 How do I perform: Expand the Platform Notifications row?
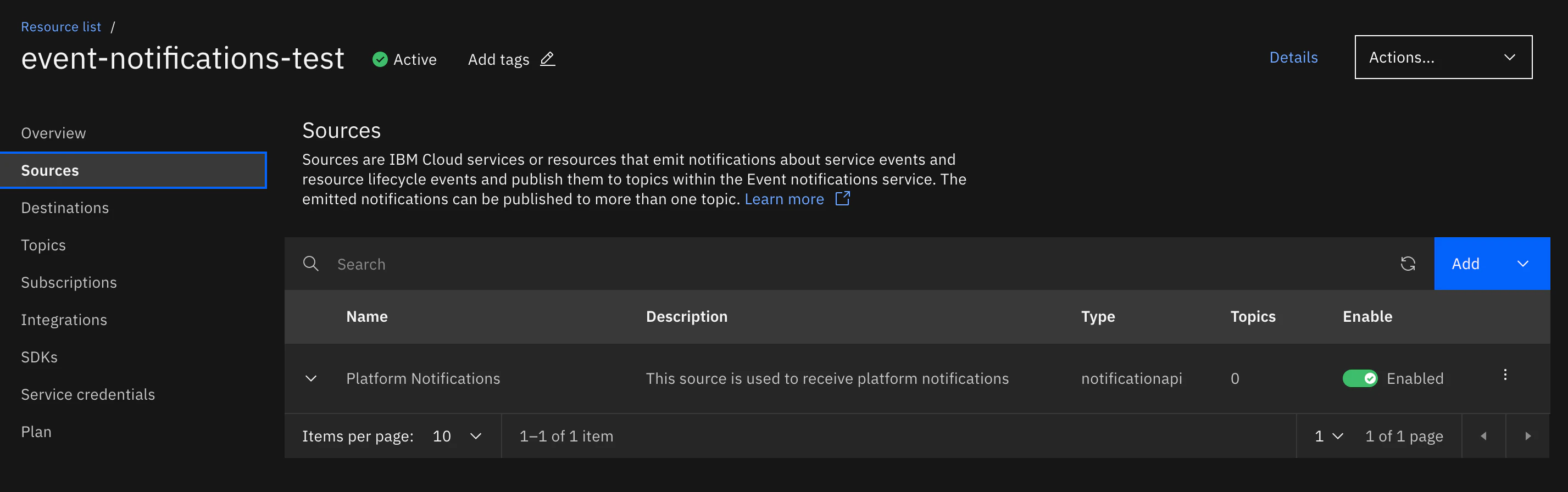tap(310, 379)
